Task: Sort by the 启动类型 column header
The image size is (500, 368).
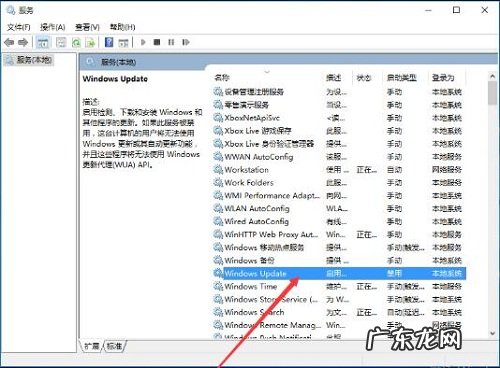Action: point(402,78)
